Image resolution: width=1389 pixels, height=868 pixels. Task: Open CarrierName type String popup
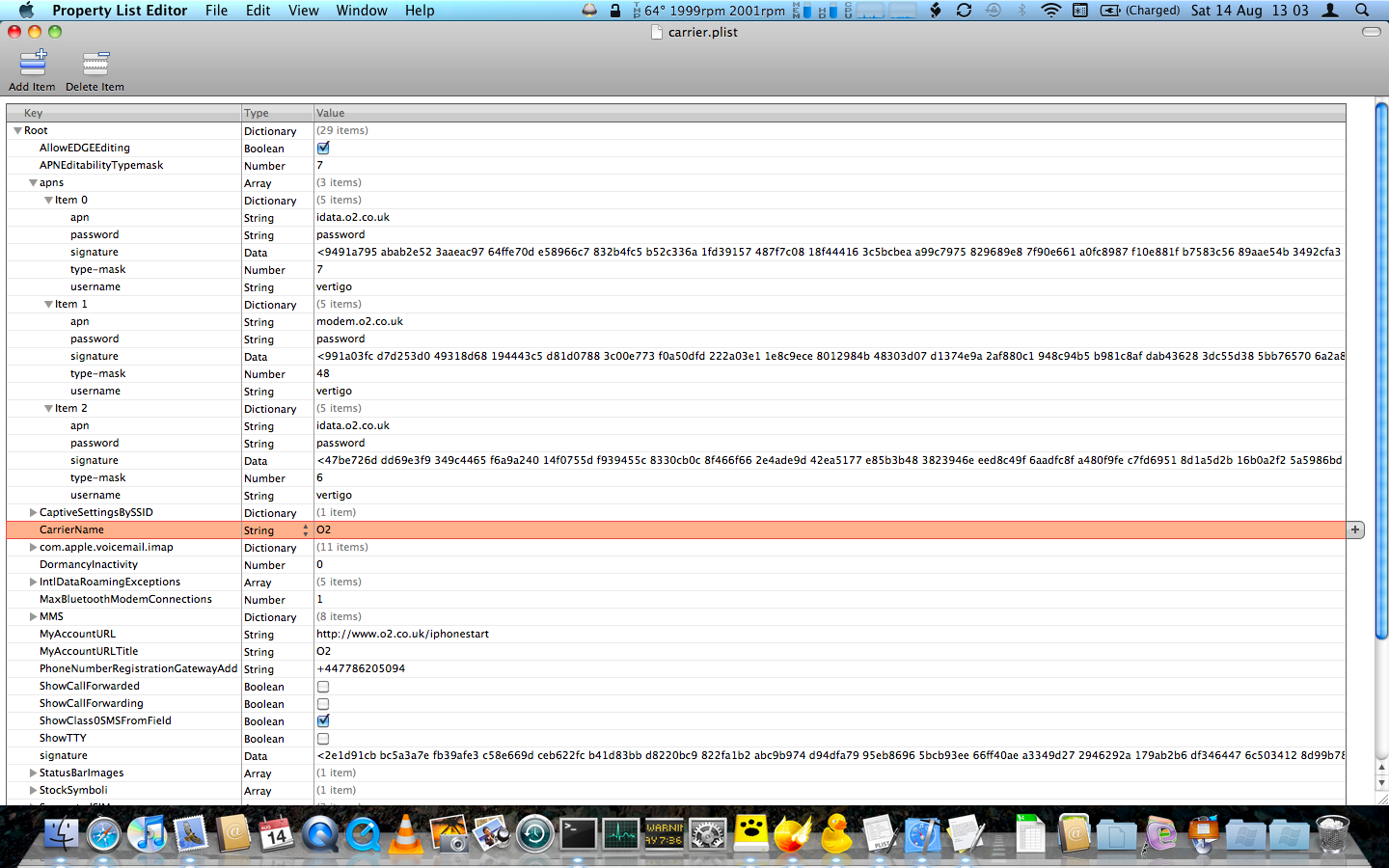coord(277,529)
